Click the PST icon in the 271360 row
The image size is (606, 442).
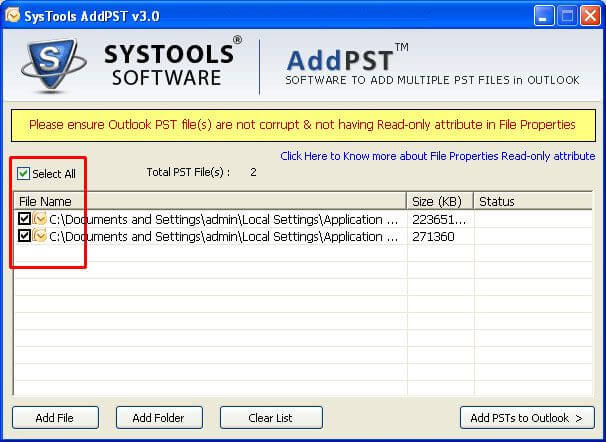point(39,236)
